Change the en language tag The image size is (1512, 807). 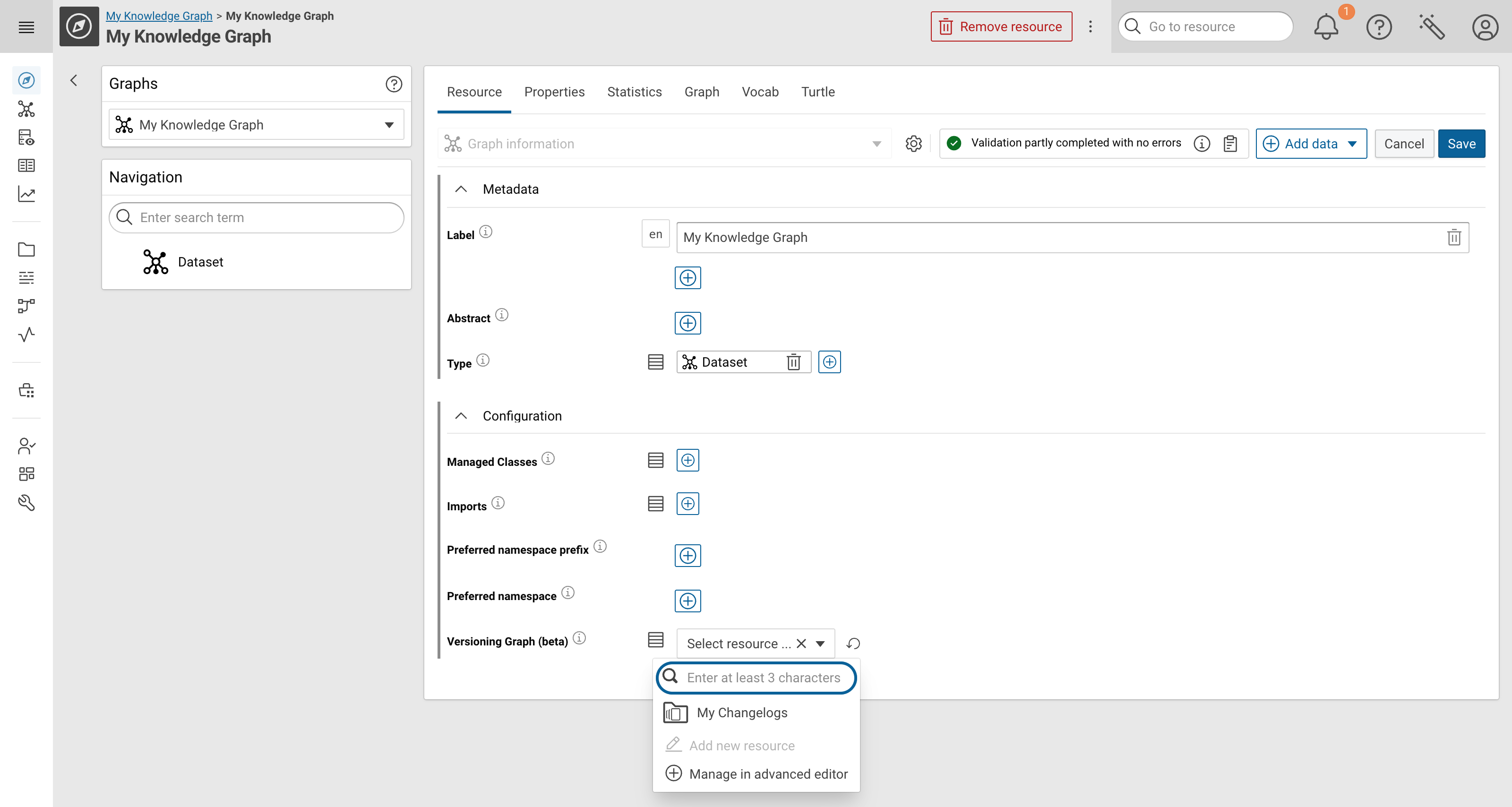click(x=656, y=234)
